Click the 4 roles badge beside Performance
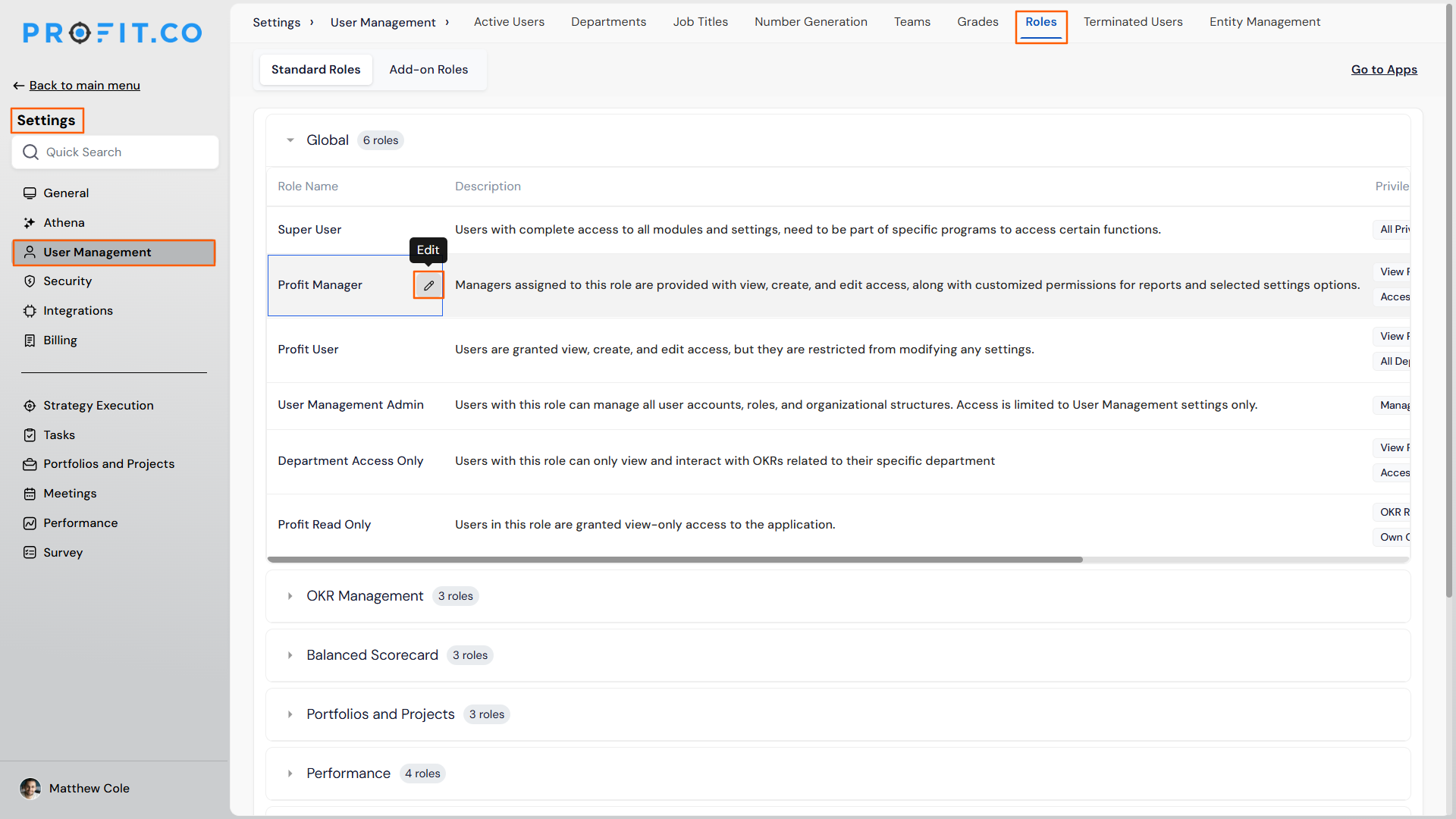The image size is (1456, 819). pos(422,773)
